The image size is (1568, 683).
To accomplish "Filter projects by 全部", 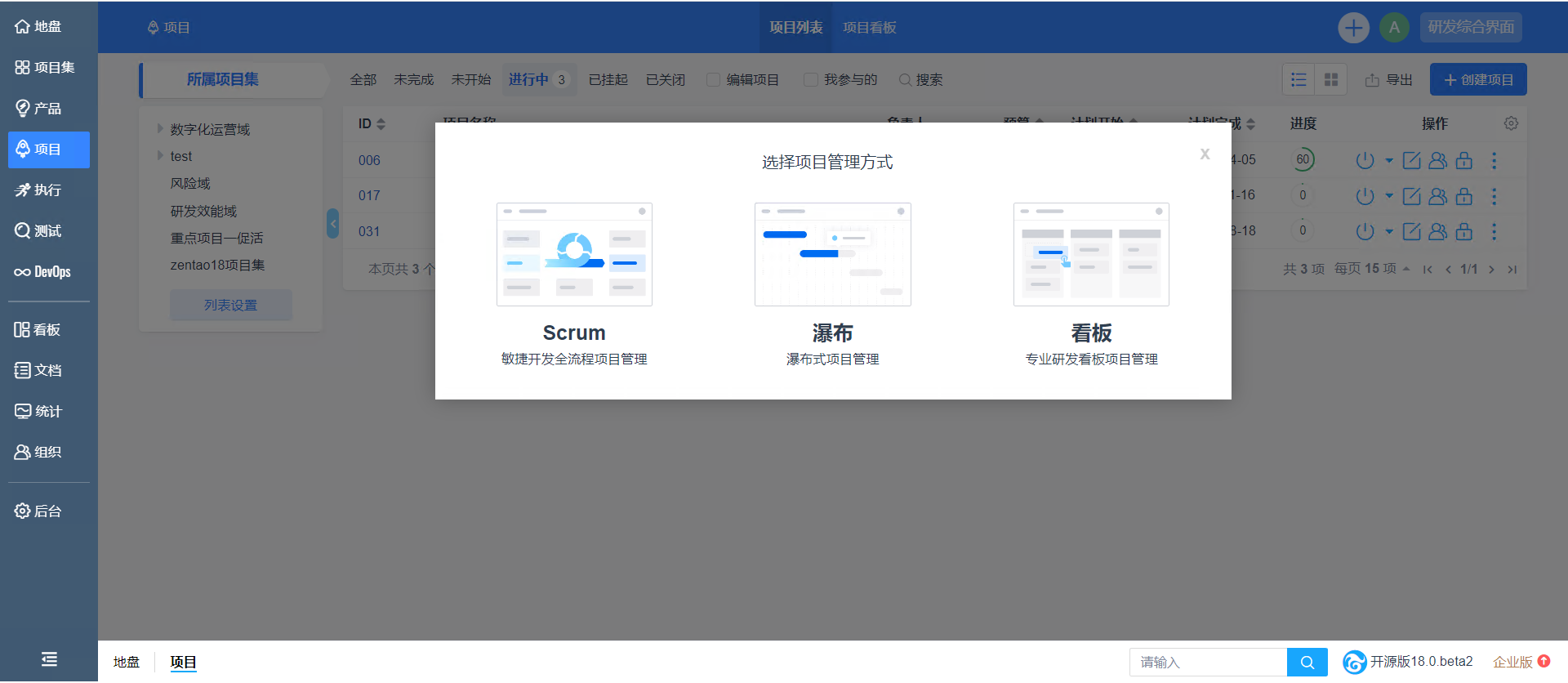I will (363, 80).
